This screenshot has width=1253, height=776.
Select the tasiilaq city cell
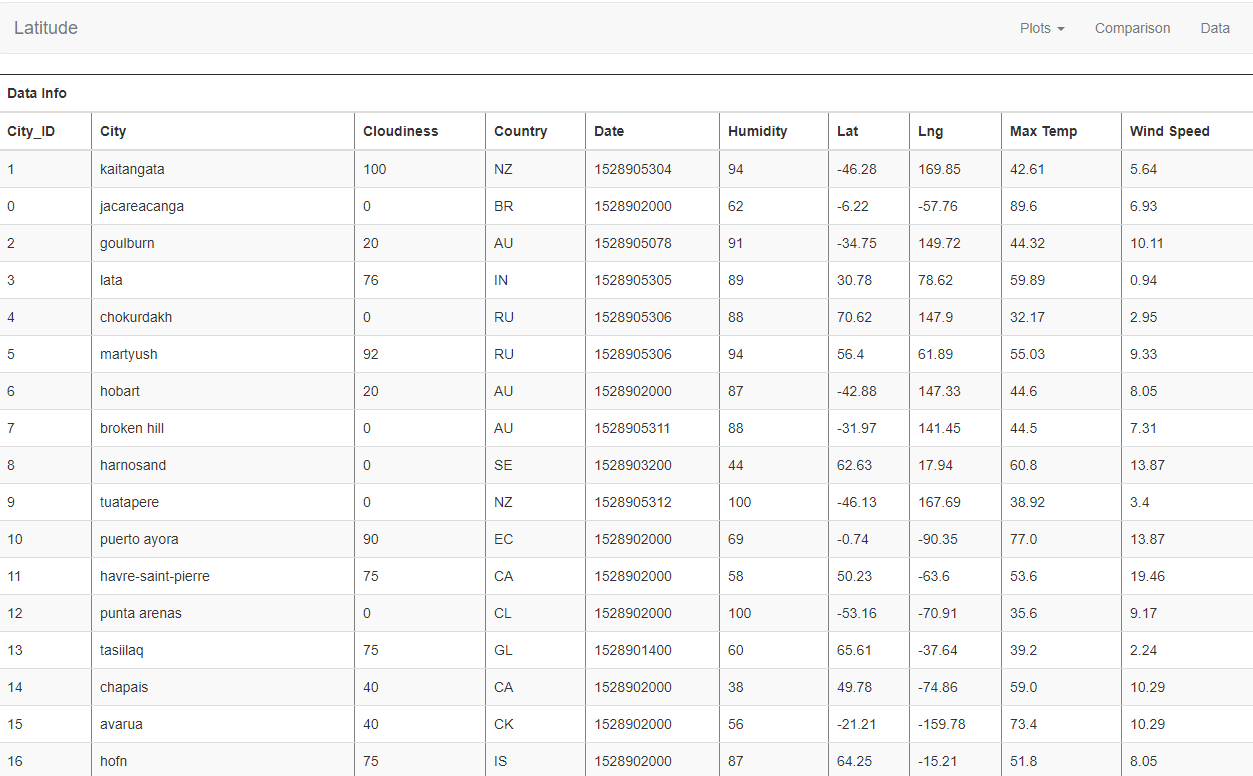click(x=223, y=650)
